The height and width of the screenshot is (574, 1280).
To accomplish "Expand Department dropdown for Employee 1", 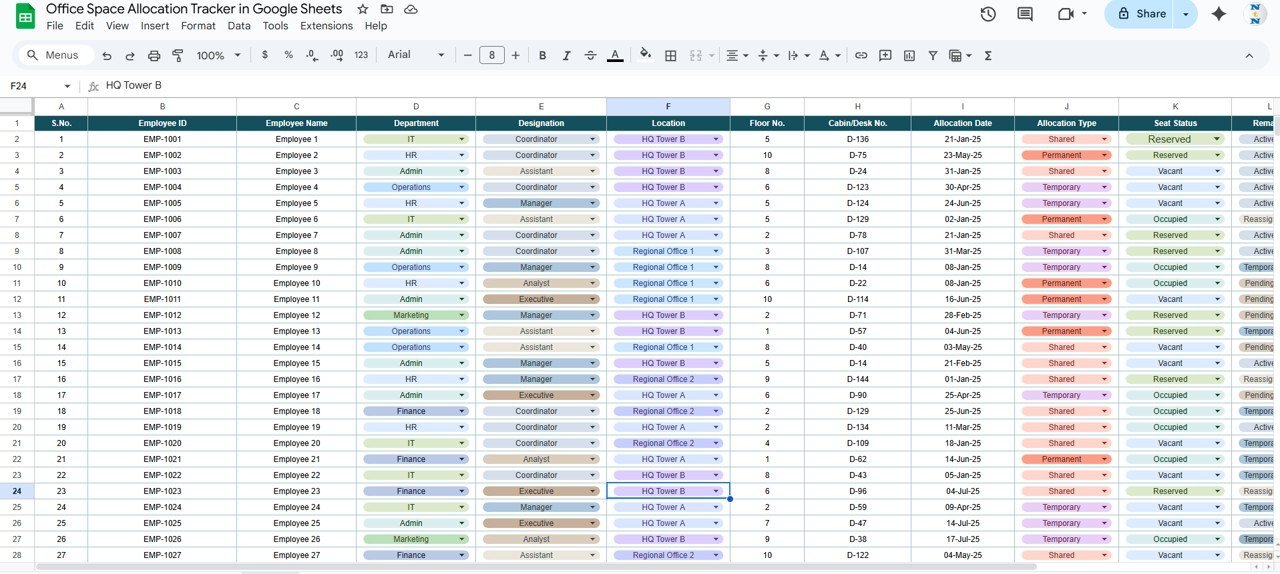I will point(462,140).
